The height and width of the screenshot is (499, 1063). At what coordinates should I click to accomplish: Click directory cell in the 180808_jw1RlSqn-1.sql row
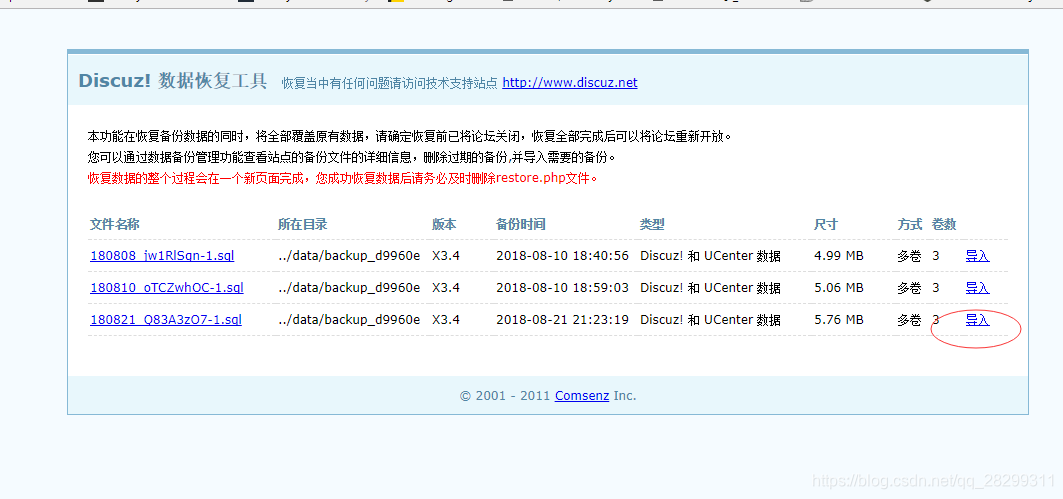(x=349, y=256)
